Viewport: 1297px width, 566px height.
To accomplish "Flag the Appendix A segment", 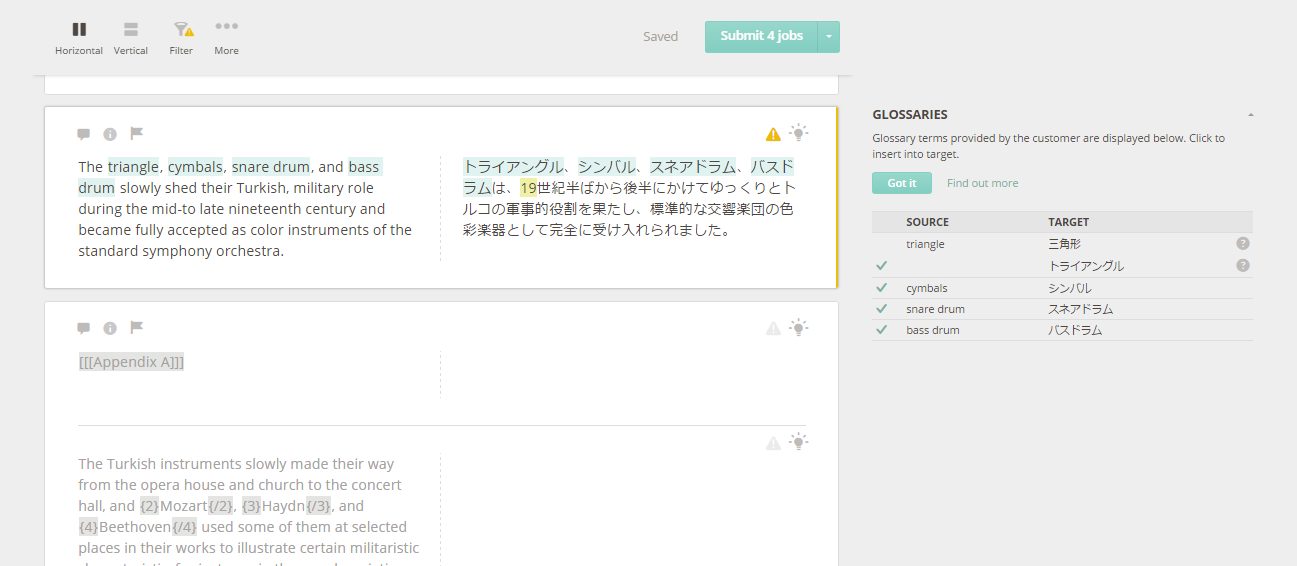I will [137, 327].
